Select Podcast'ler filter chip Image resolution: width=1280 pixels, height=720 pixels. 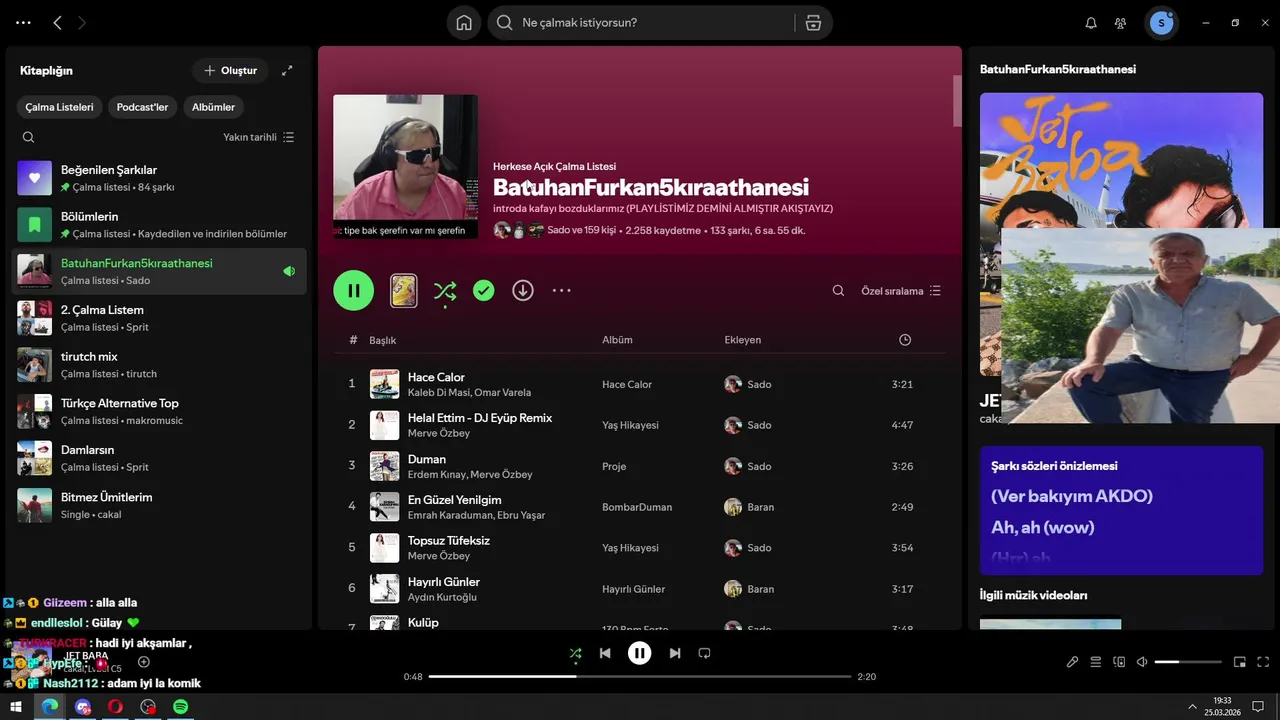(142, 107)
